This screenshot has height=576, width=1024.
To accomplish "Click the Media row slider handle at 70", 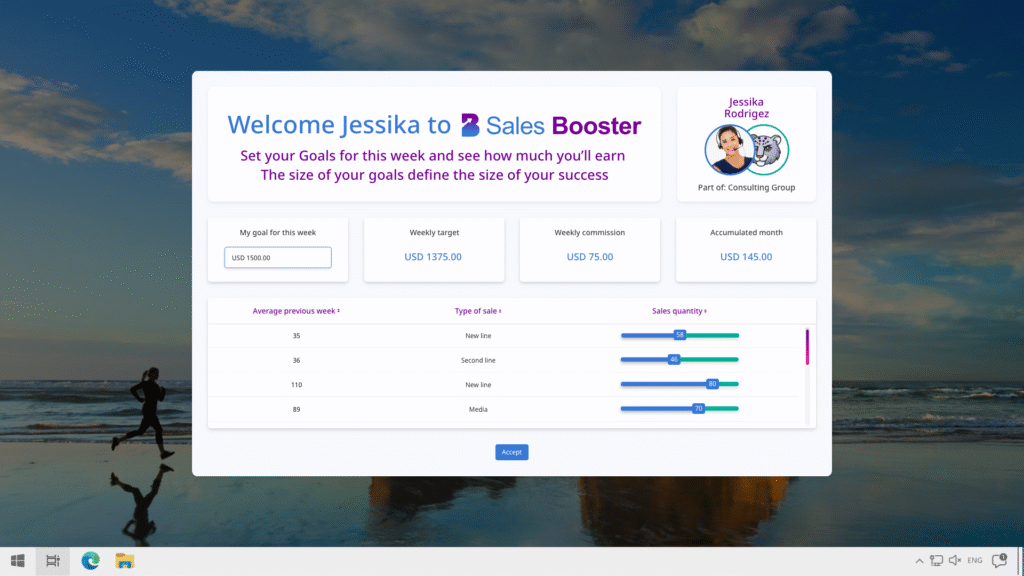I will (698, 408).
